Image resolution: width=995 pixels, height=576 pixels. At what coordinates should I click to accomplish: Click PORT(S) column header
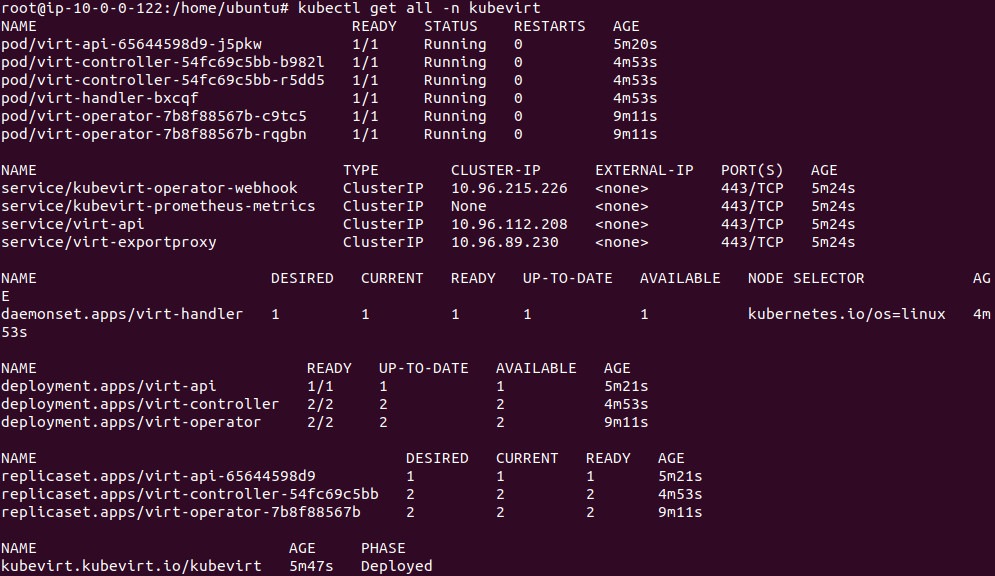pos(752,171)
